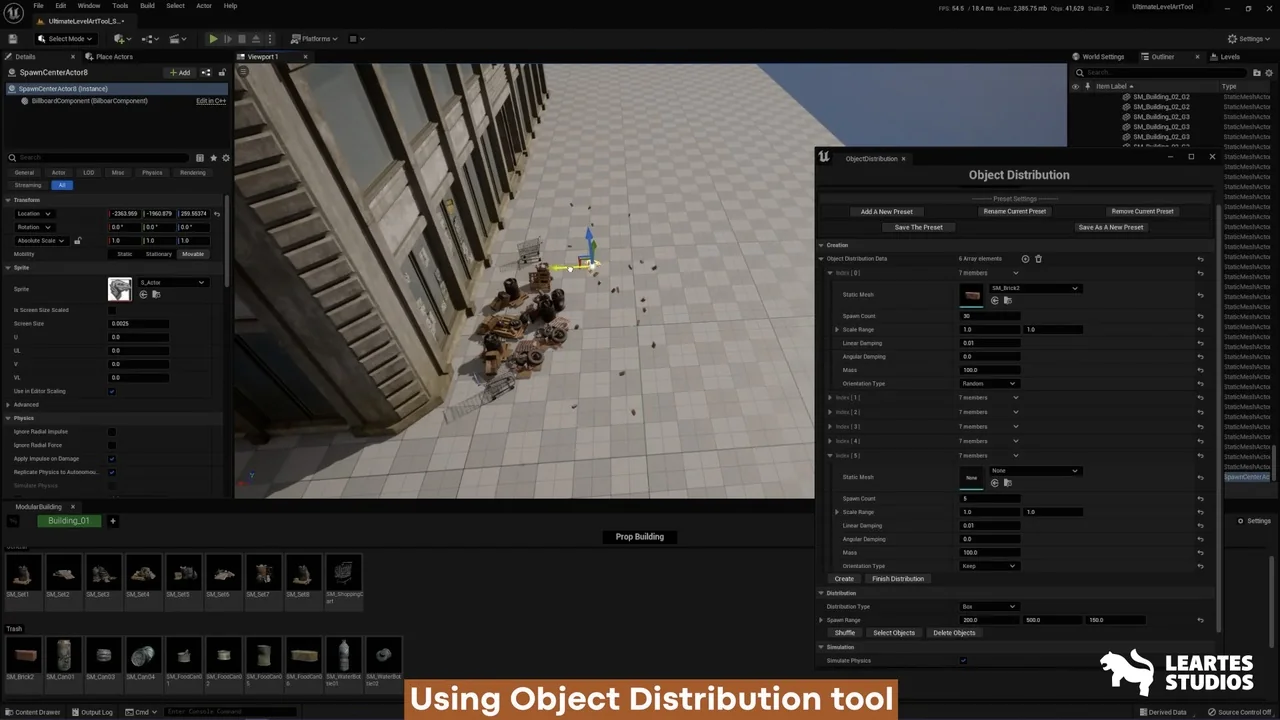Enable the Is Screen Size Scaled checkbox
The height and width of the screenshot is (720, 1280).
click(x=112, y=310)
